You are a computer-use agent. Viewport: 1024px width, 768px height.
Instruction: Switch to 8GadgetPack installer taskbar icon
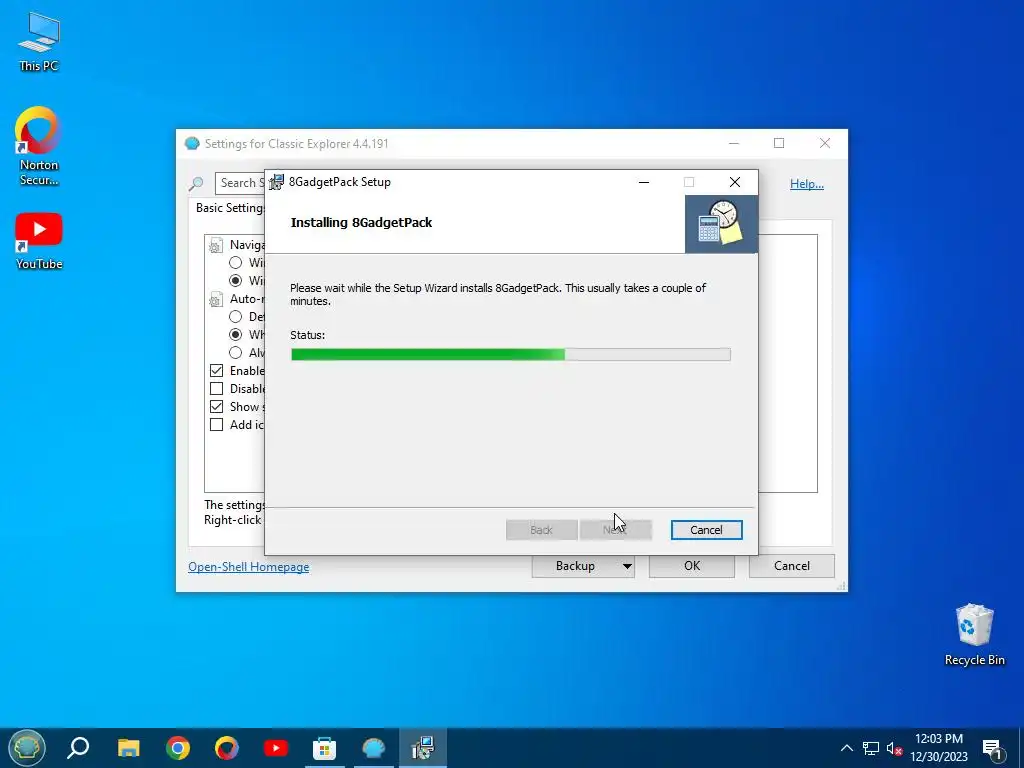423,748
